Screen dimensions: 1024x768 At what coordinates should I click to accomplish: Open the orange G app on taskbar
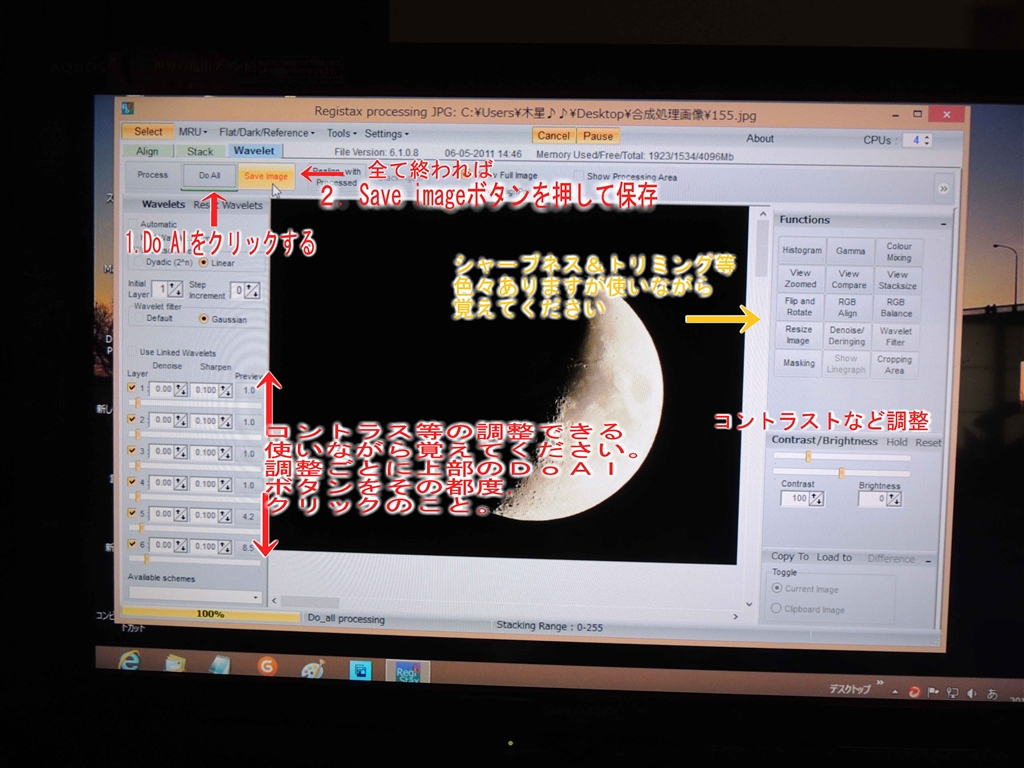point(266,666)
